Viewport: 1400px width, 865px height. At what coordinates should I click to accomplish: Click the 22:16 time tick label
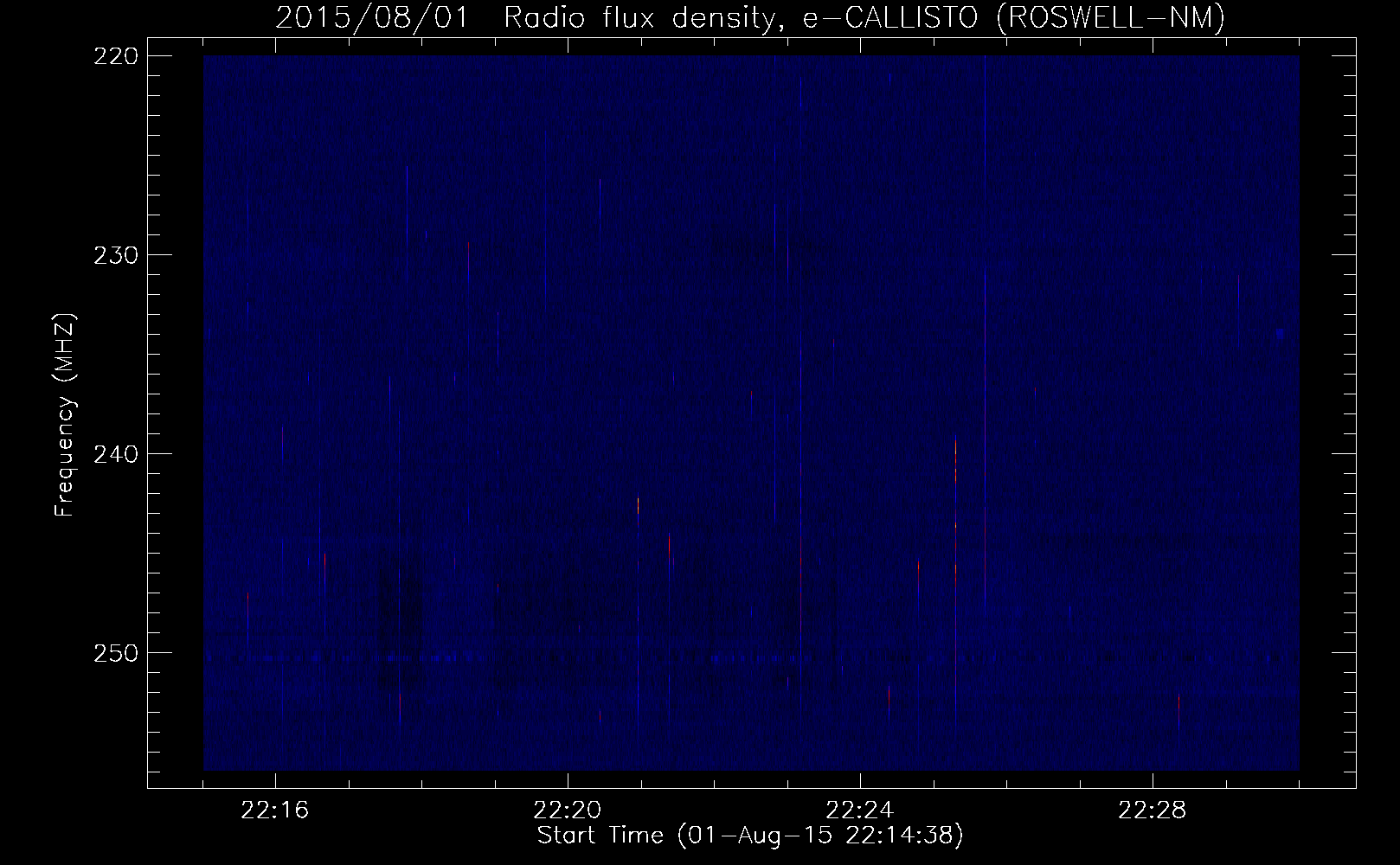[x=276, y=811]
